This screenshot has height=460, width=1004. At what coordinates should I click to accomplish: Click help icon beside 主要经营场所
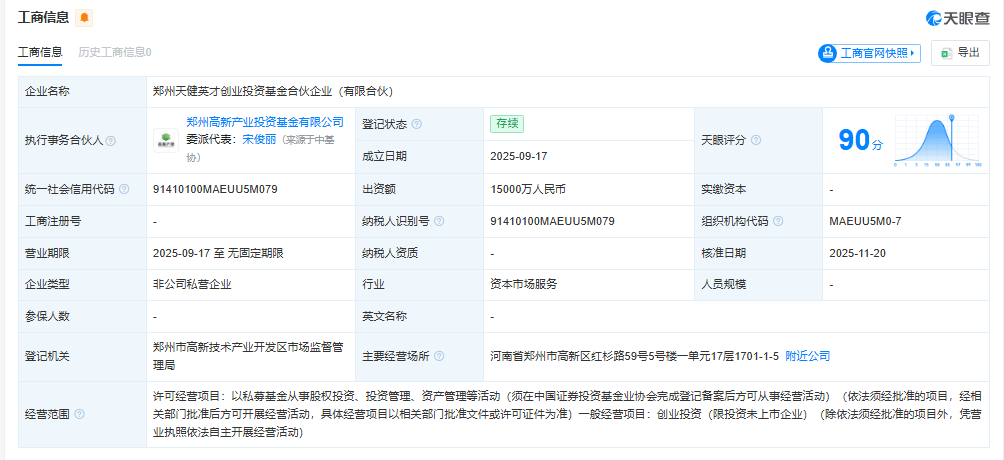[x=439, y=356]
